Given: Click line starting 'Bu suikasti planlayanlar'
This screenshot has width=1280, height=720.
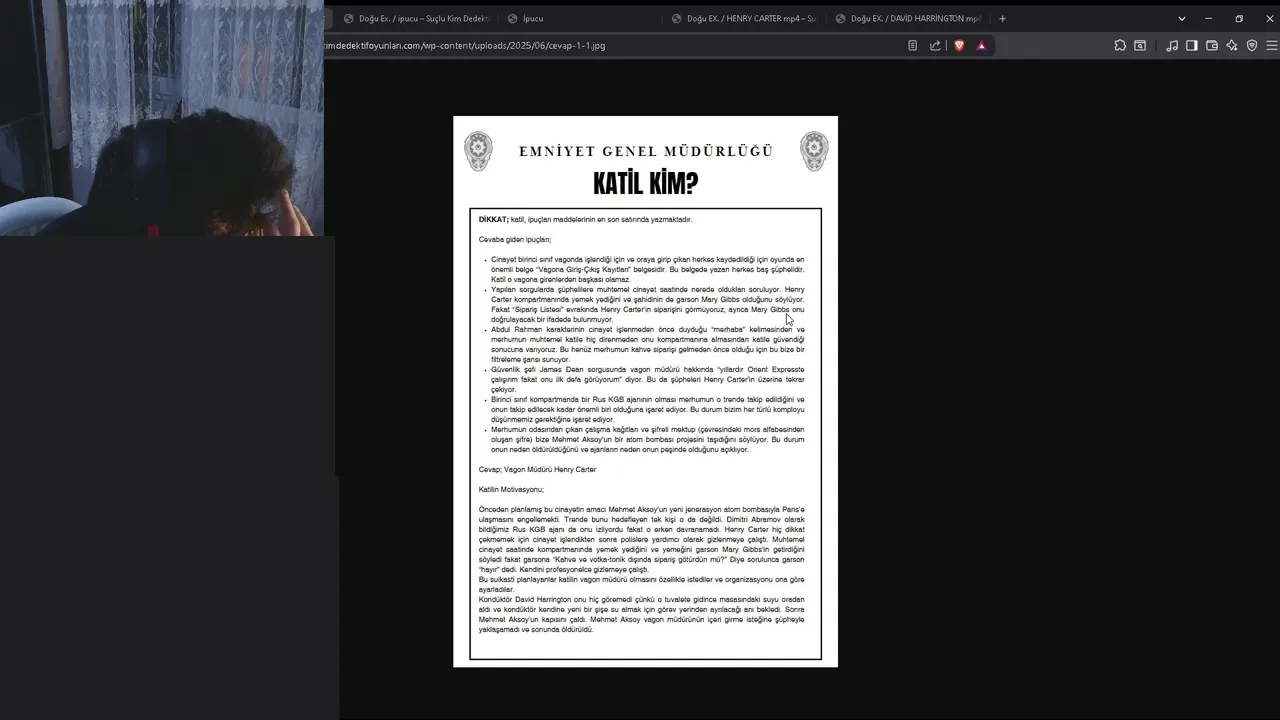Looking at the screenshot, I should click(641, 584).
